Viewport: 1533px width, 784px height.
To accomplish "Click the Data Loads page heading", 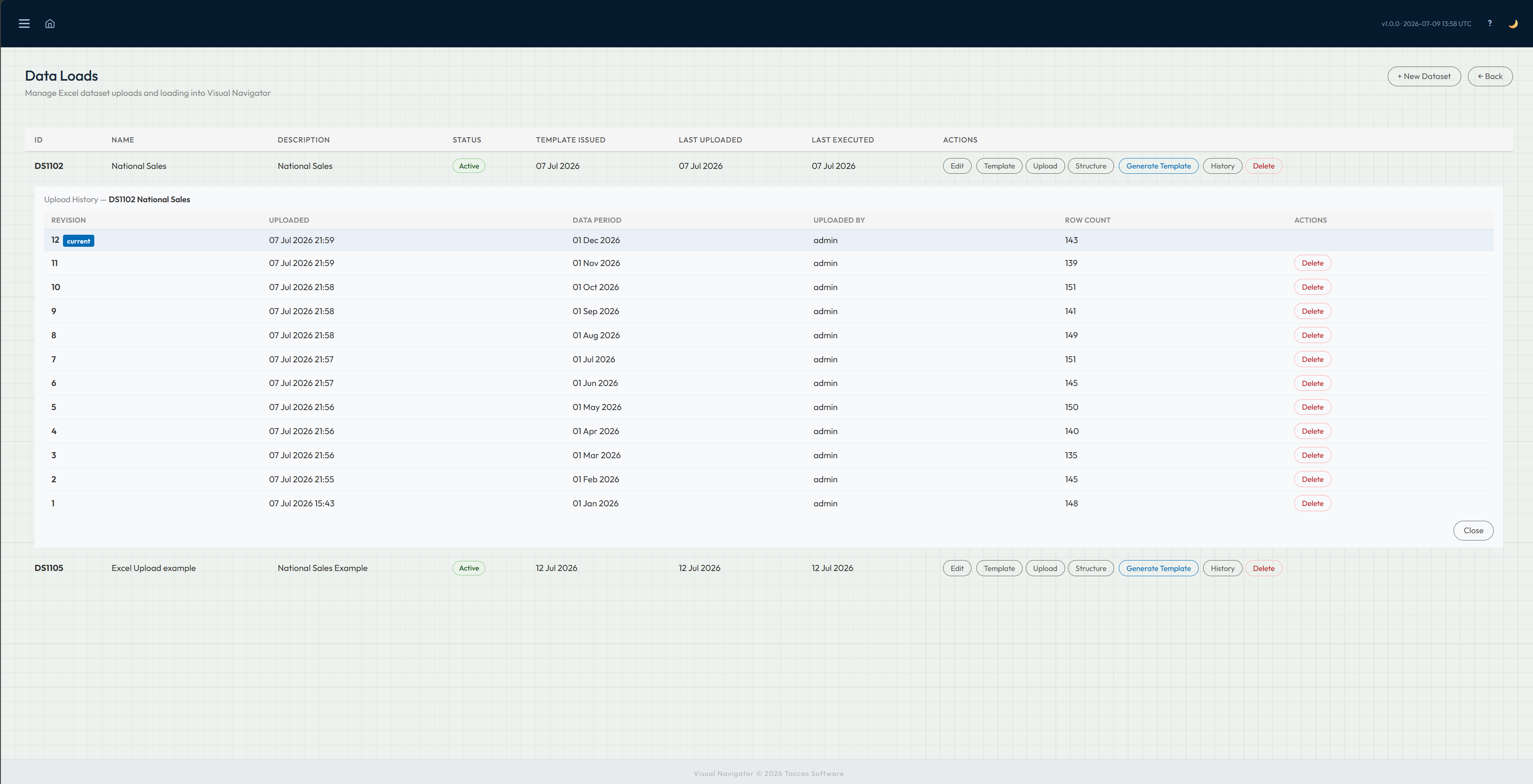I will [x=61, y=75].
